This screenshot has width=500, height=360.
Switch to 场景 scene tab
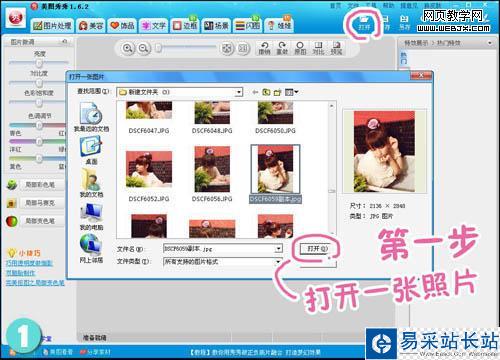pyautogui.click(x=216, y=25)
